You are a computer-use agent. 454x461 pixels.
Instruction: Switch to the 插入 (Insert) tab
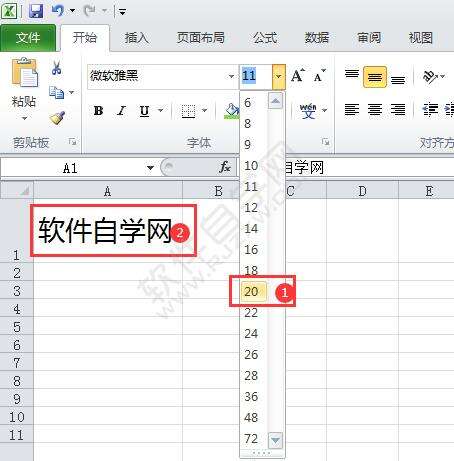137,38
